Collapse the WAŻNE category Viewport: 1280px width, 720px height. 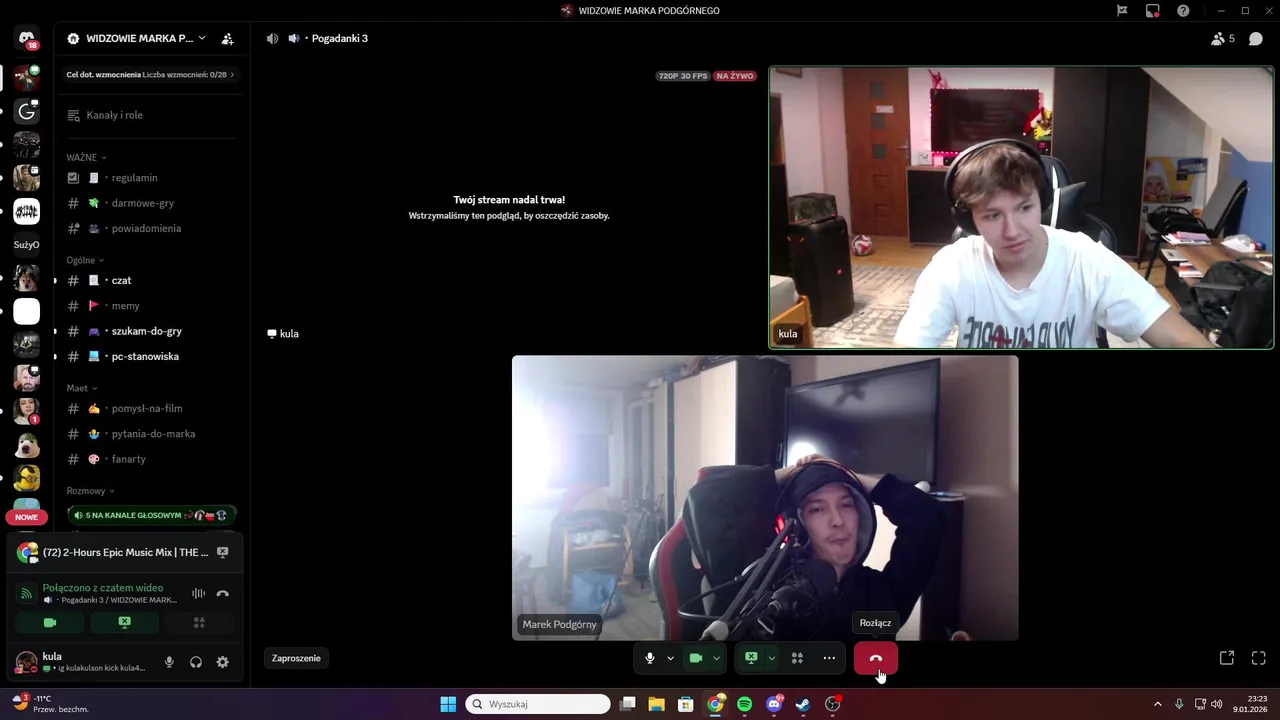87,157
